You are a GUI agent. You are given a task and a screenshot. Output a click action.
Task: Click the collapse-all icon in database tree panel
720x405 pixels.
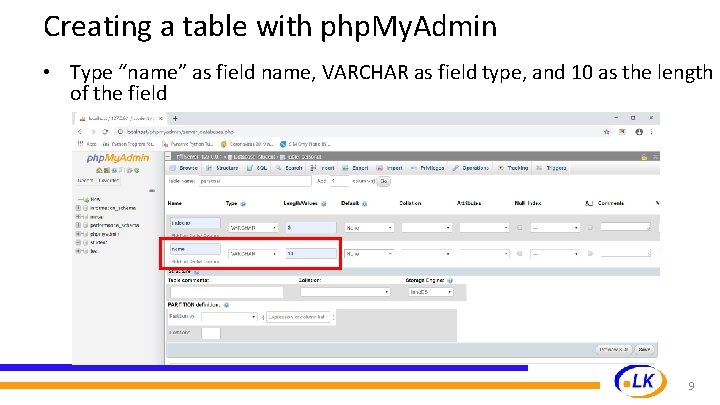(x=152, y=190)
